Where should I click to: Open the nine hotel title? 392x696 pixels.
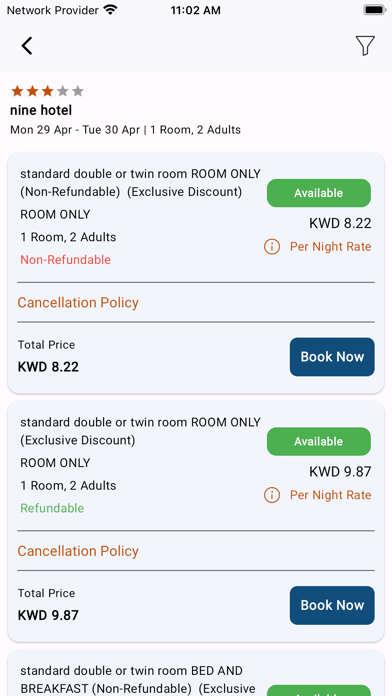point(41,110)
